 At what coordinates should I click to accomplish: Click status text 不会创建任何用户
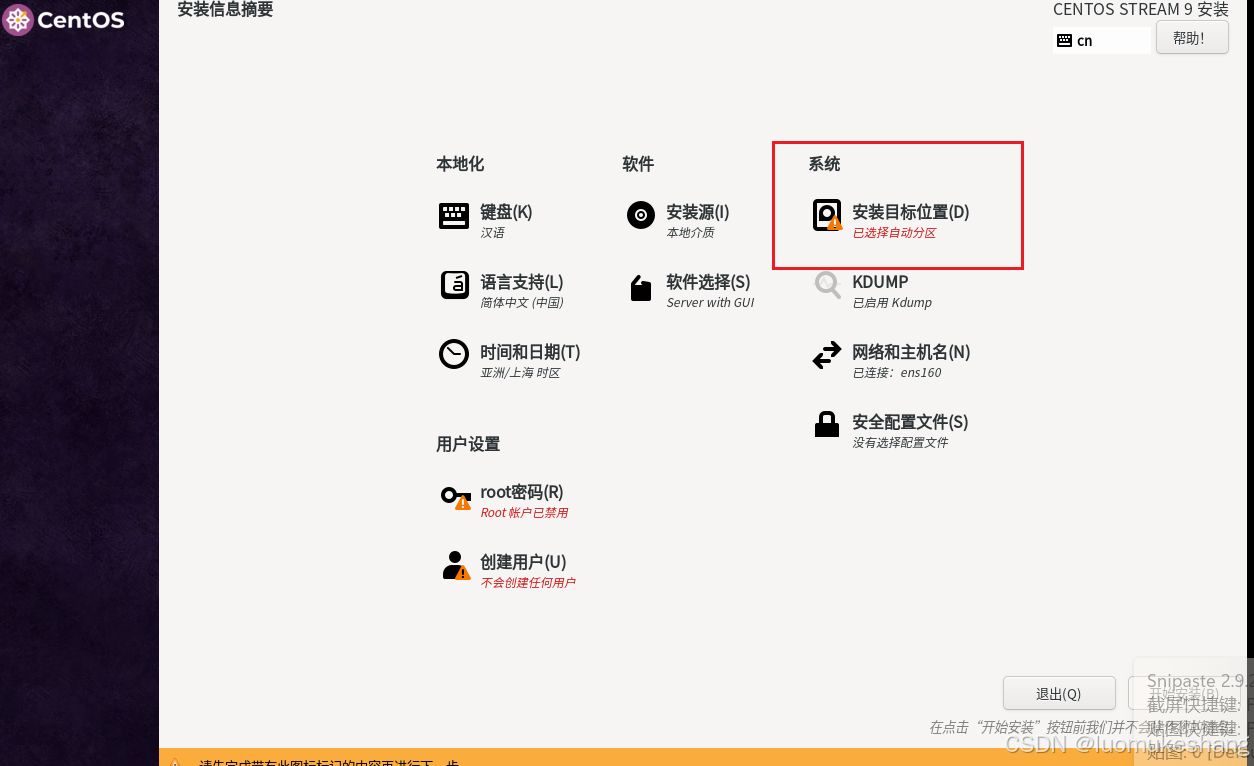[x=528, y=583]
